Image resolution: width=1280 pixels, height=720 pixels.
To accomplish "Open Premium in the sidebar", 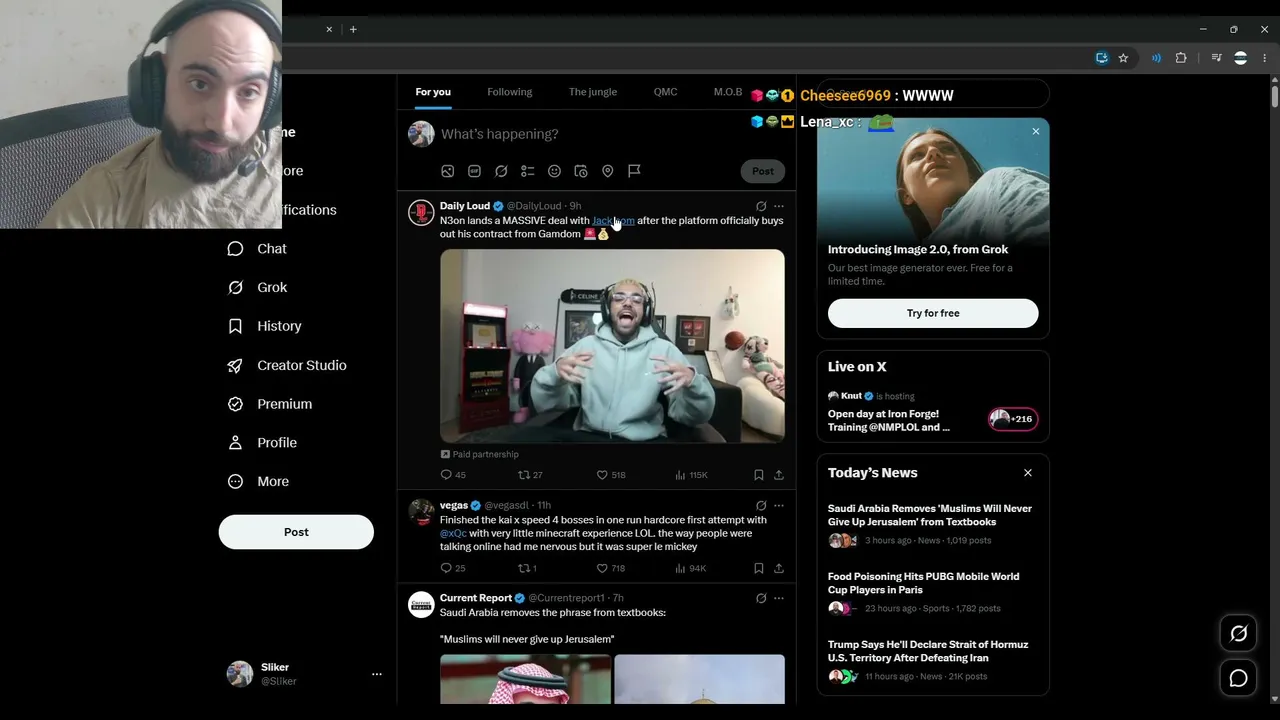I will coord(270,404).
